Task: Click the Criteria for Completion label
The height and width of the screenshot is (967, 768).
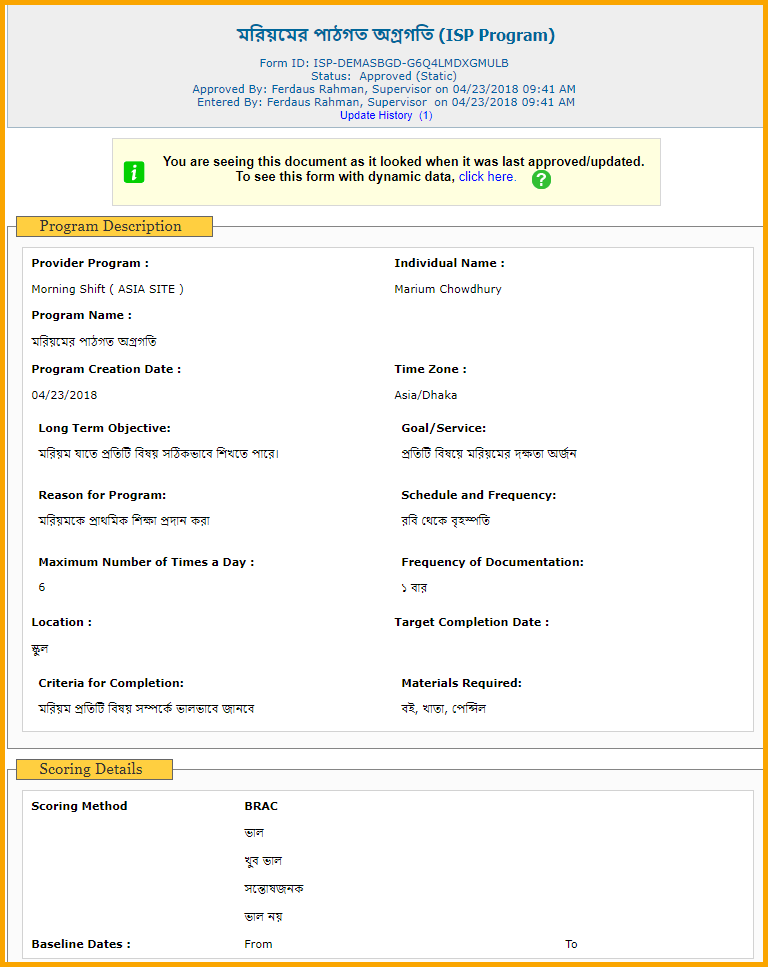Action: [x=111, y=683]
